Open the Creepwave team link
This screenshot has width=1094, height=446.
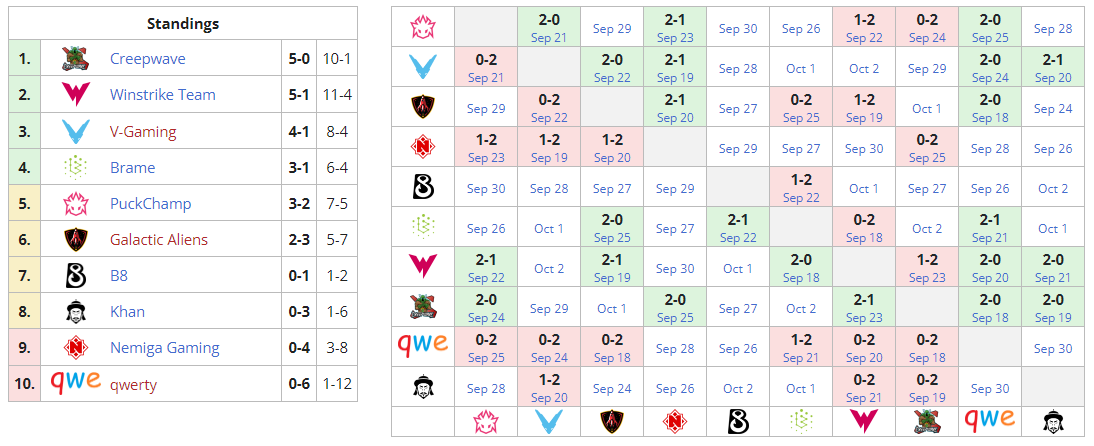point(147,59)
